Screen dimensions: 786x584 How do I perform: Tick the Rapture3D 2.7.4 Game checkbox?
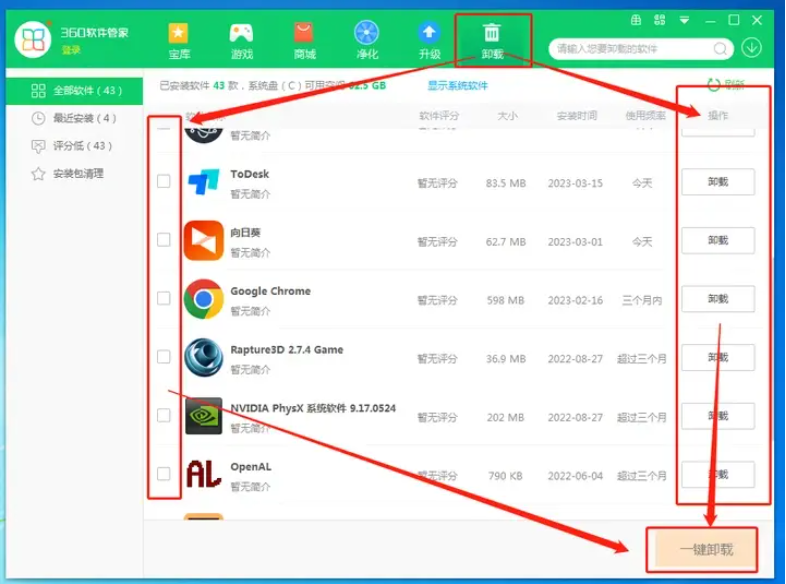[x=163, y=356]
